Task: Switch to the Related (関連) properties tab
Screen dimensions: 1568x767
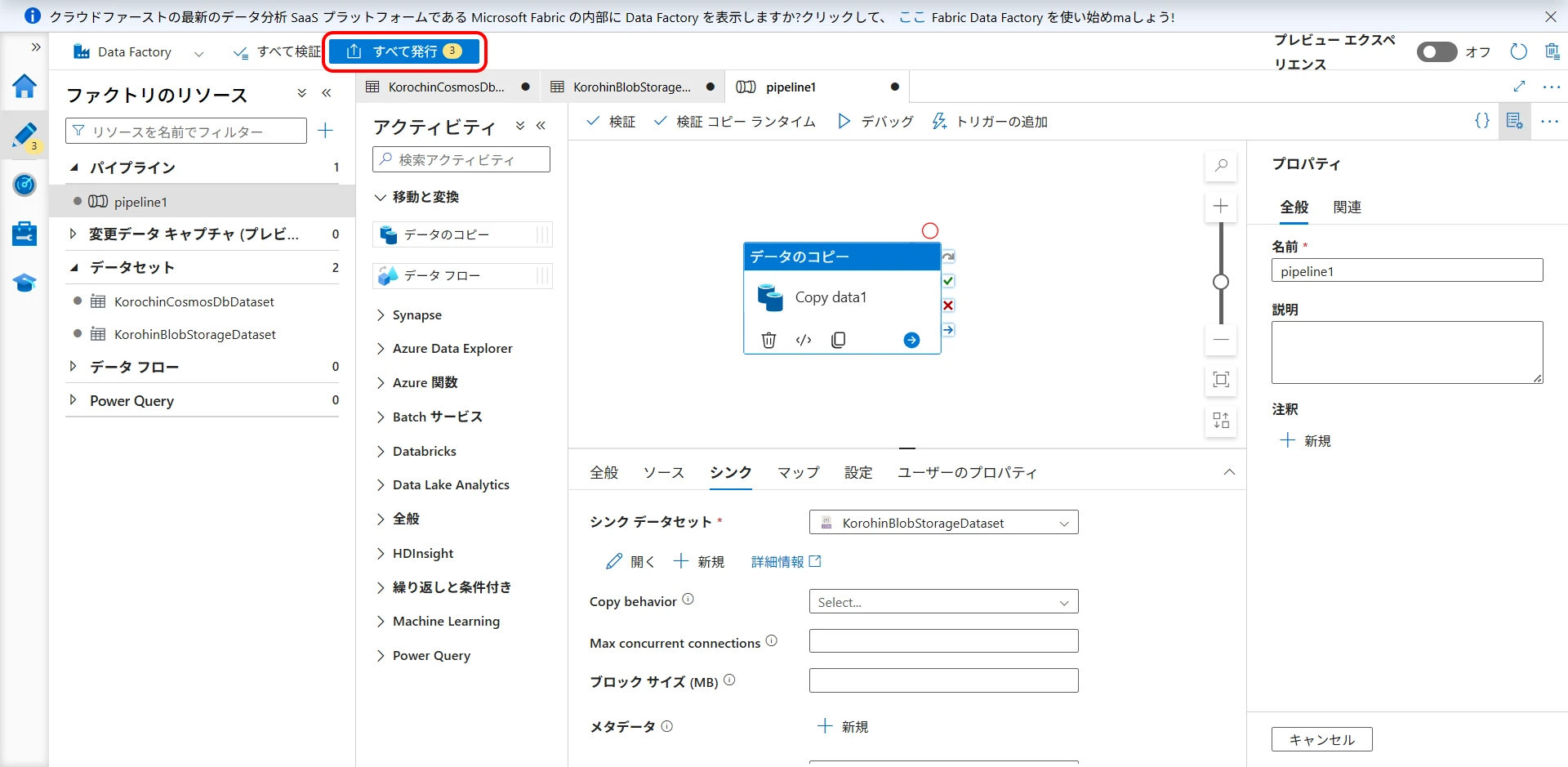Action: click(1347, 207)
